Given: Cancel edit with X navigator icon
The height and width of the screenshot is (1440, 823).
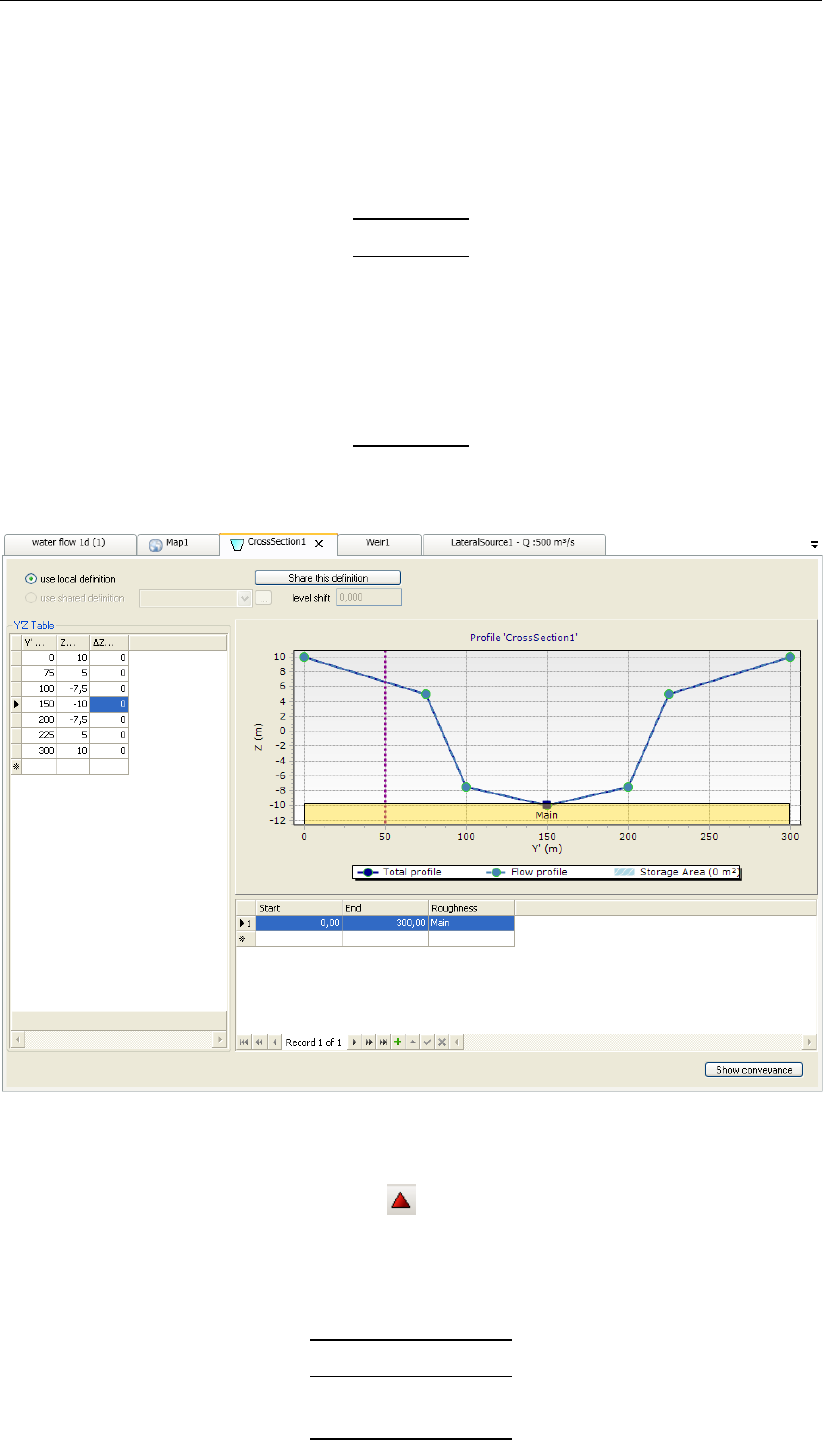Looking at the screenshot, I should tap(442, 1042).
